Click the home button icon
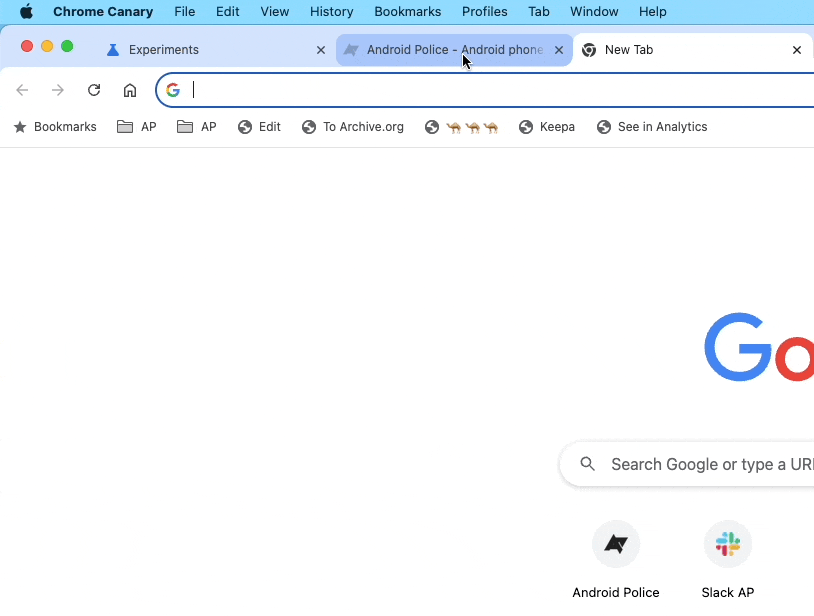814x616 pixels. [130, 90]
